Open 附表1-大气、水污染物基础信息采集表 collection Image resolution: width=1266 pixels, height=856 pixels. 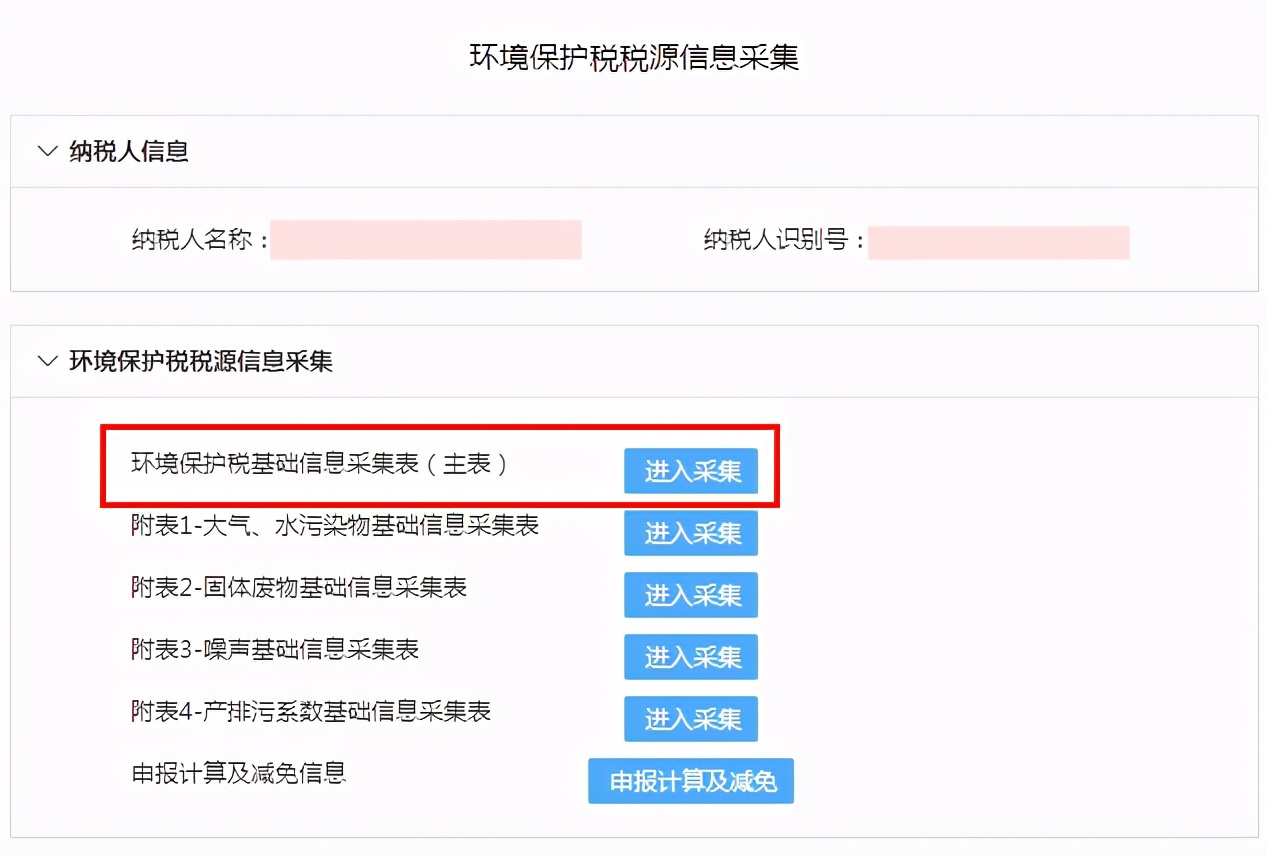coord(691,533)
